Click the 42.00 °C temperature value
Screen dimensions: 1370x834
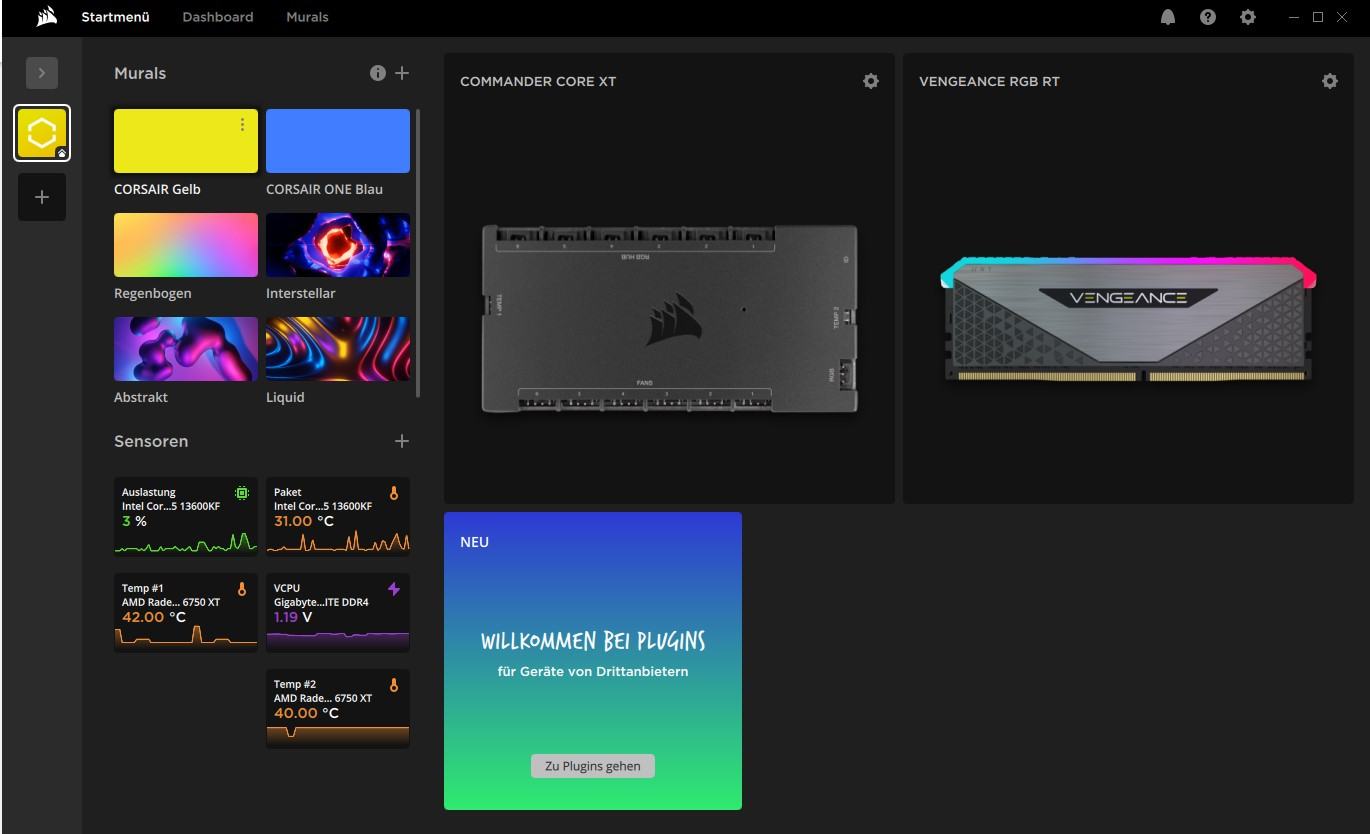click(154, 617)
